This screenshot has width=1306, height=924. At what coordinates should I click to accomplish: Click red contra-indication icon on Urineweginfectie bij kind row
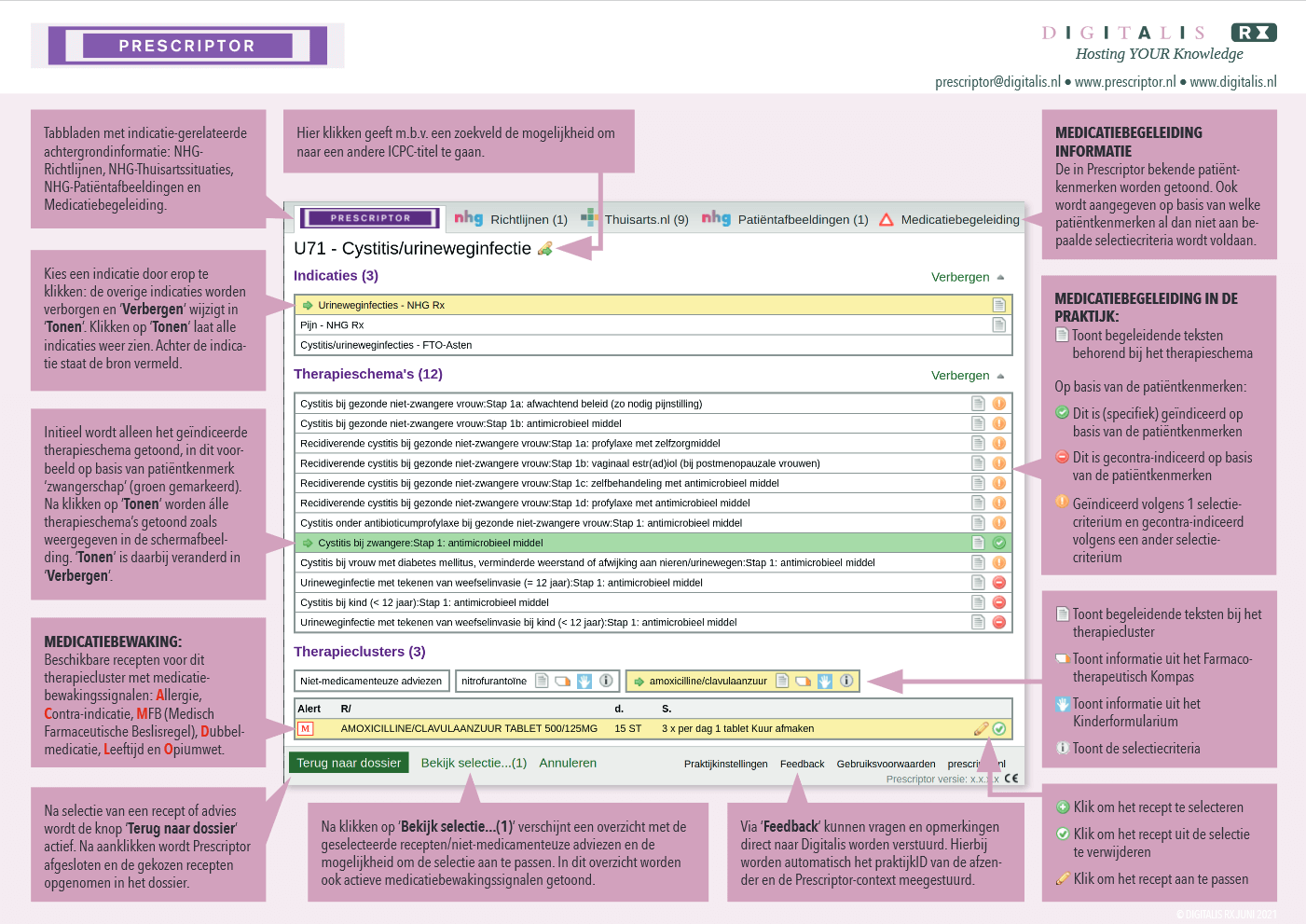[998, 622]
